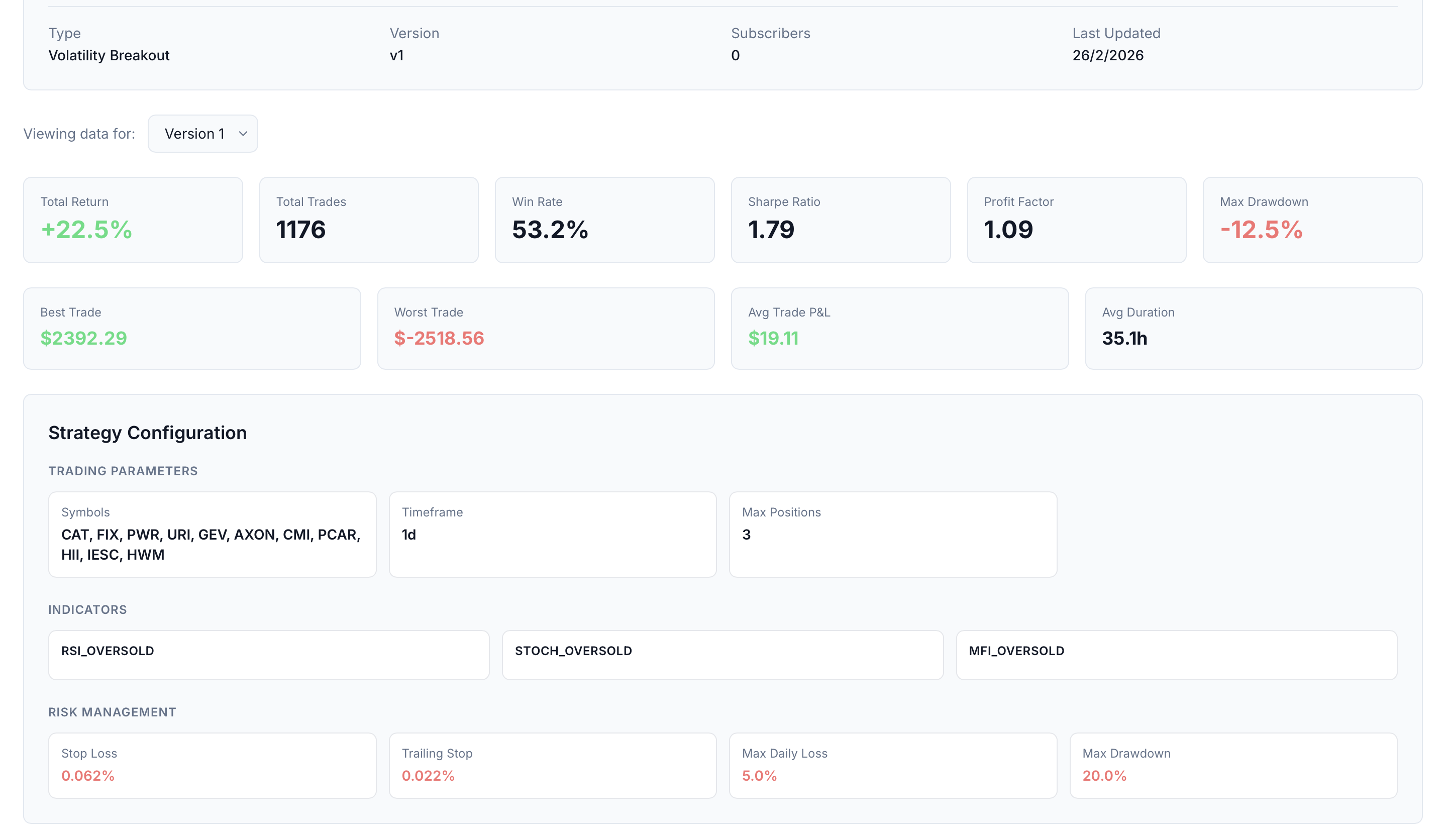This screenshot has height=840, width=1445.
Task: Select the STOCH_OVERSOLD indicator
Action: [723, 655]
